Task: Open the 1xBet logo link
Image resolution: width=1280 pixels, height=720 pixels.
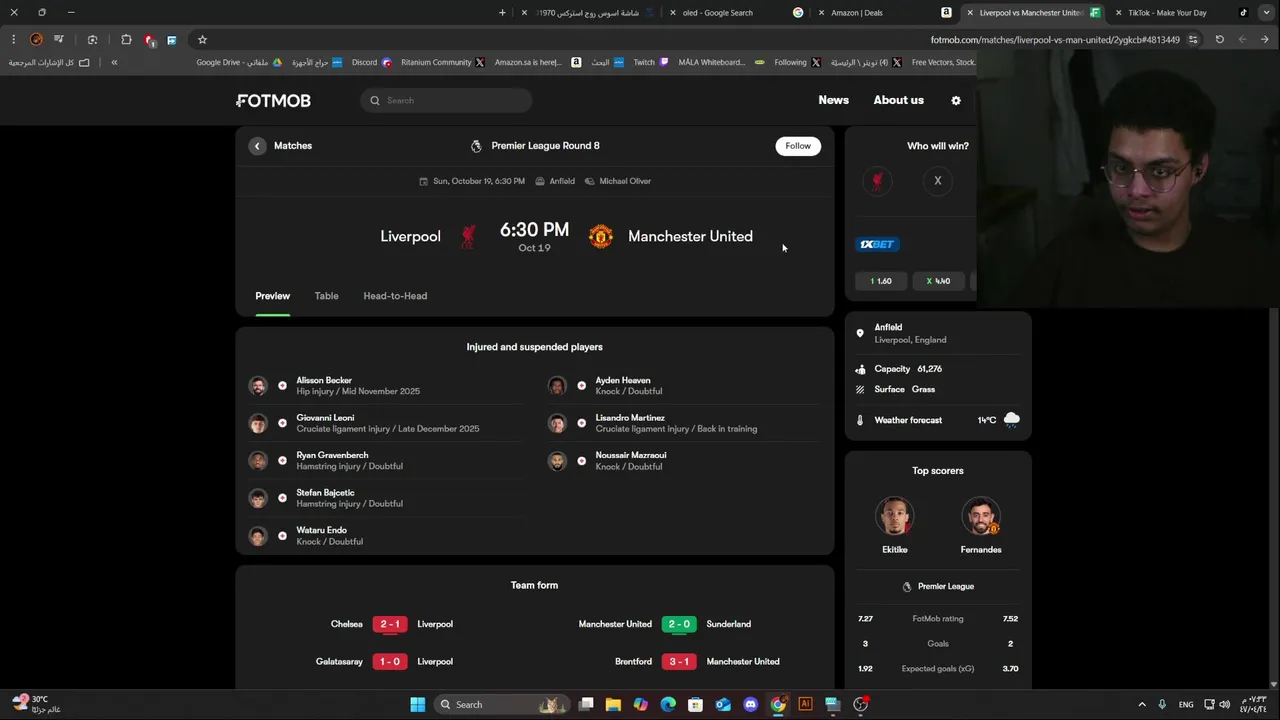Action: click(x=878, y=244)
